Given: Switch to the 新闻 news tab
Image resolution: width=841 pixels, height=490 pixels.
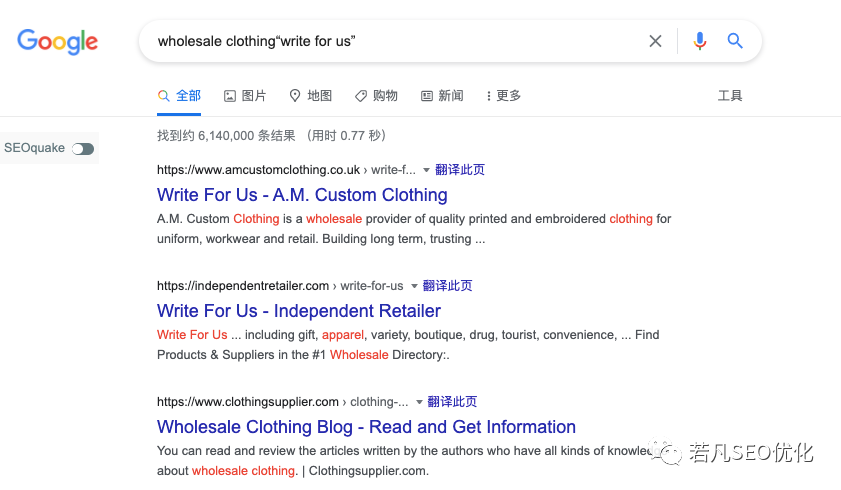Looking at the screenshot, I should [442, 96].
